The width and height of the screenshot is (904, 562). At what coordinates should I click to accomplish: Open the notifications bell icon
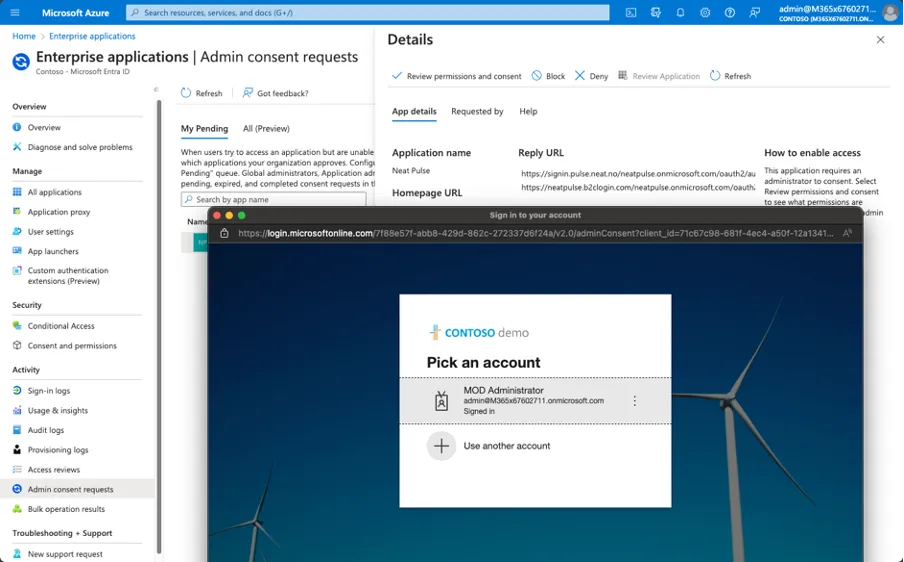coord(680,13)
